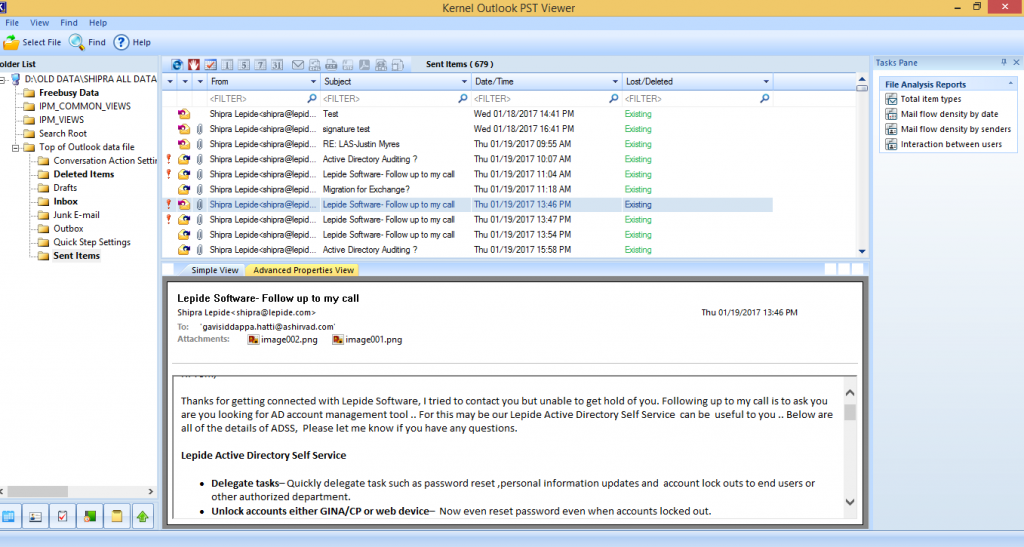Select the 5-day calendar view icon
Viewport: 1024px width, 547px height.
[244, 65]
